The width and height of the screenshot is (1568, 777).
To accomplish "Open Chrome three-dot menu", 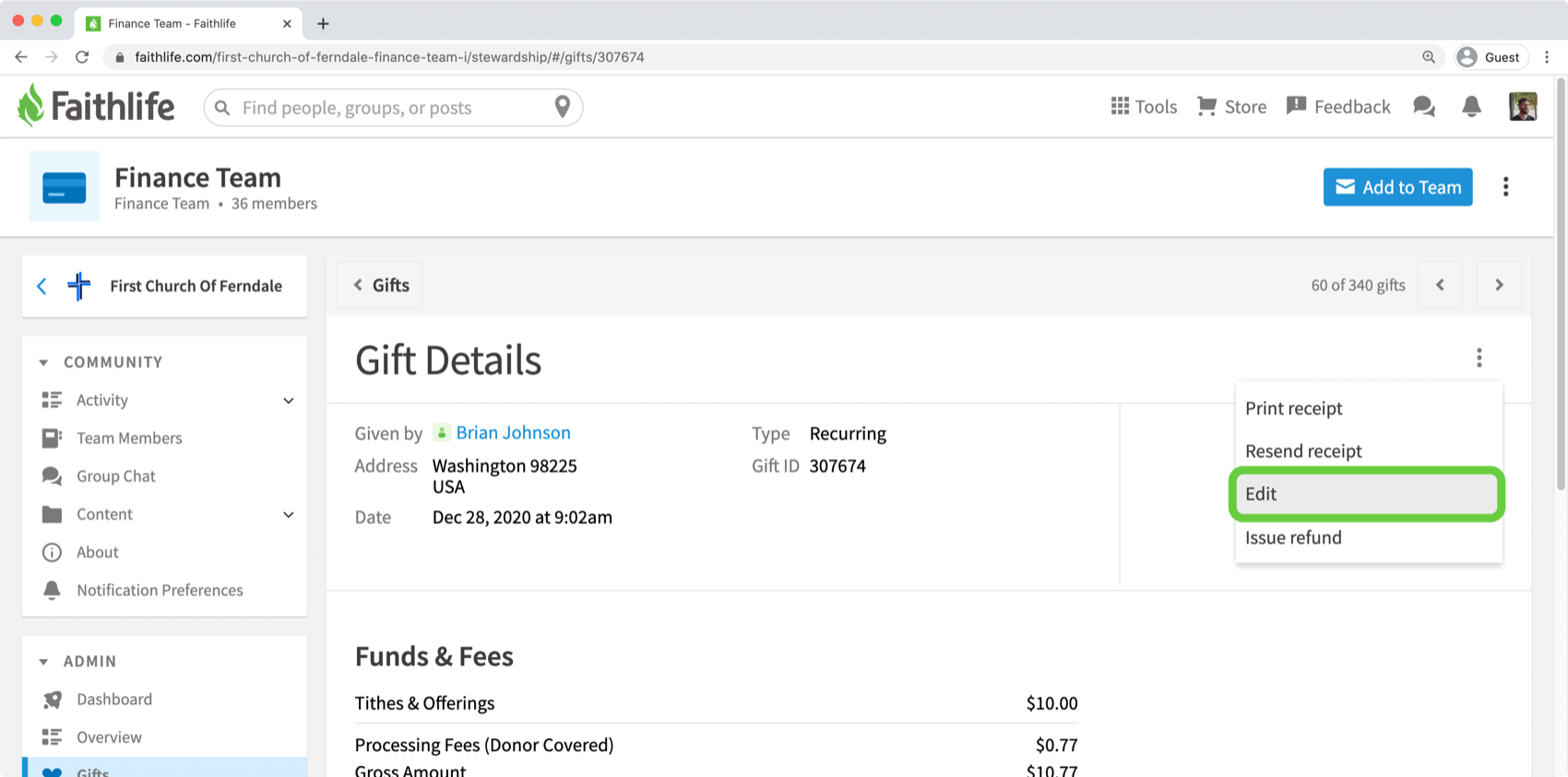I will 1547,57.
